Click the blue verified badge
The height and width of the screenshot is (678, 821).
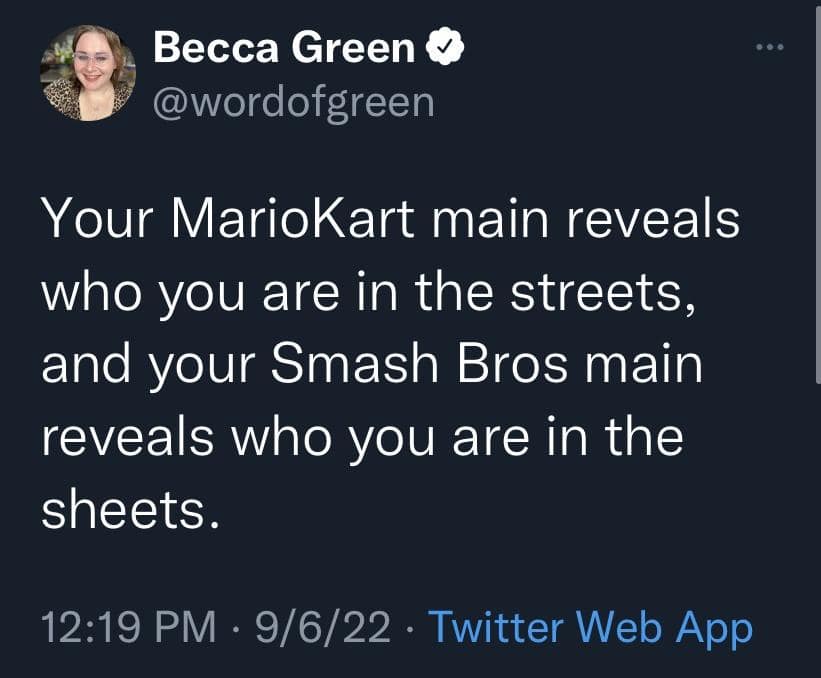(446, 48)
